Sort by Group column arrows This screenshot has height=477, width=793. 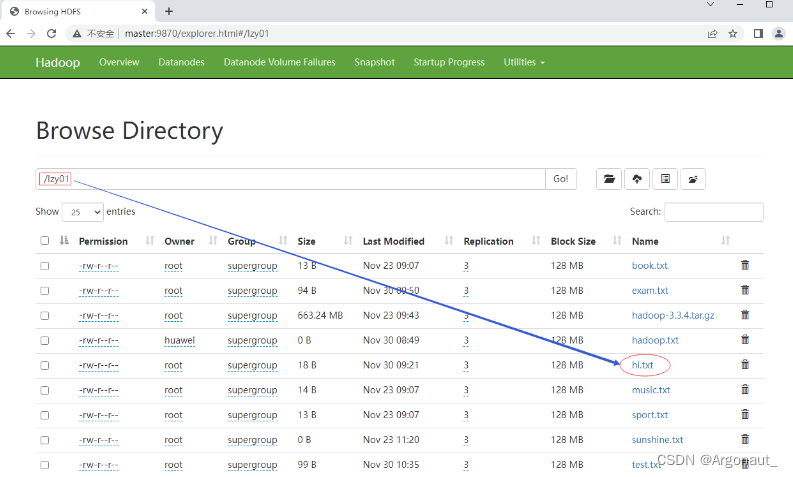click(x=283, y=241)
